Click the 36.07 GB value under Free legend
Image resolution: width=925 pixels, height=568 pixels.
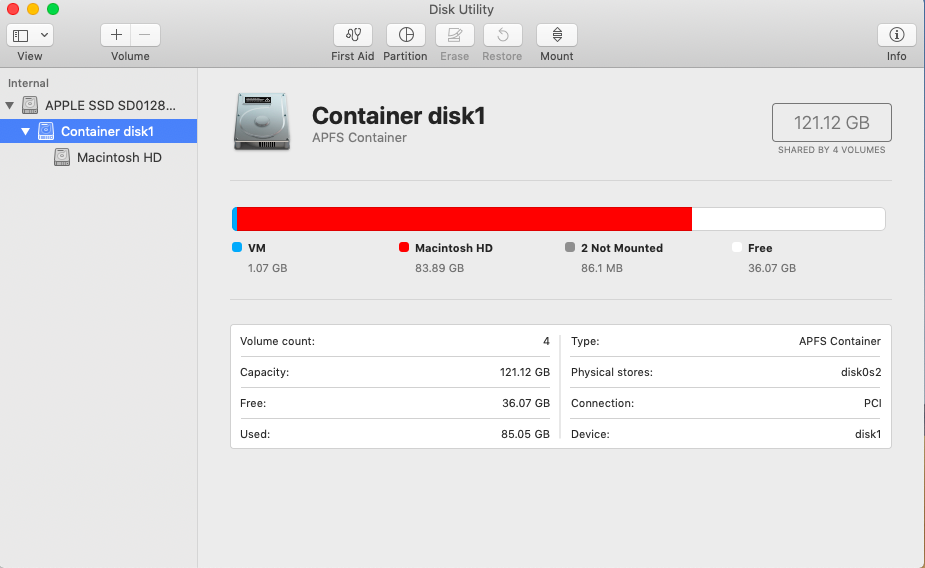point(772,268)
